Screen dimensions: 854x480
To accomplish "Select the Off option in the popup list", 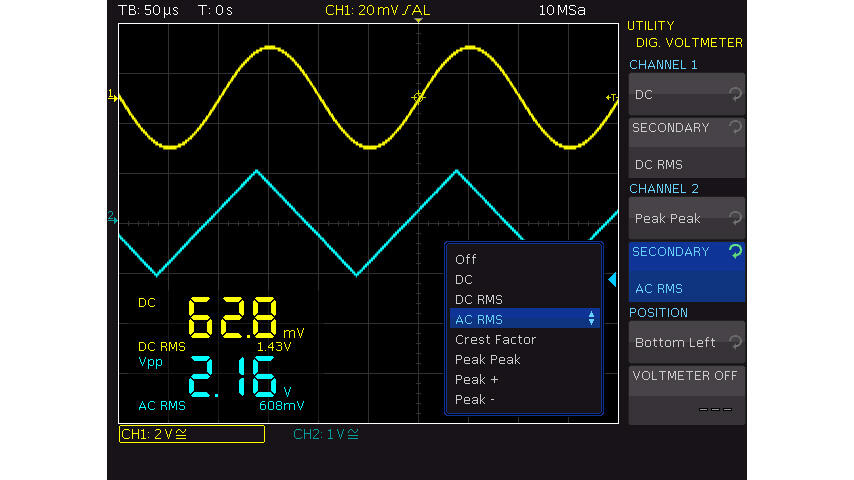I will [x=466, y=259].
